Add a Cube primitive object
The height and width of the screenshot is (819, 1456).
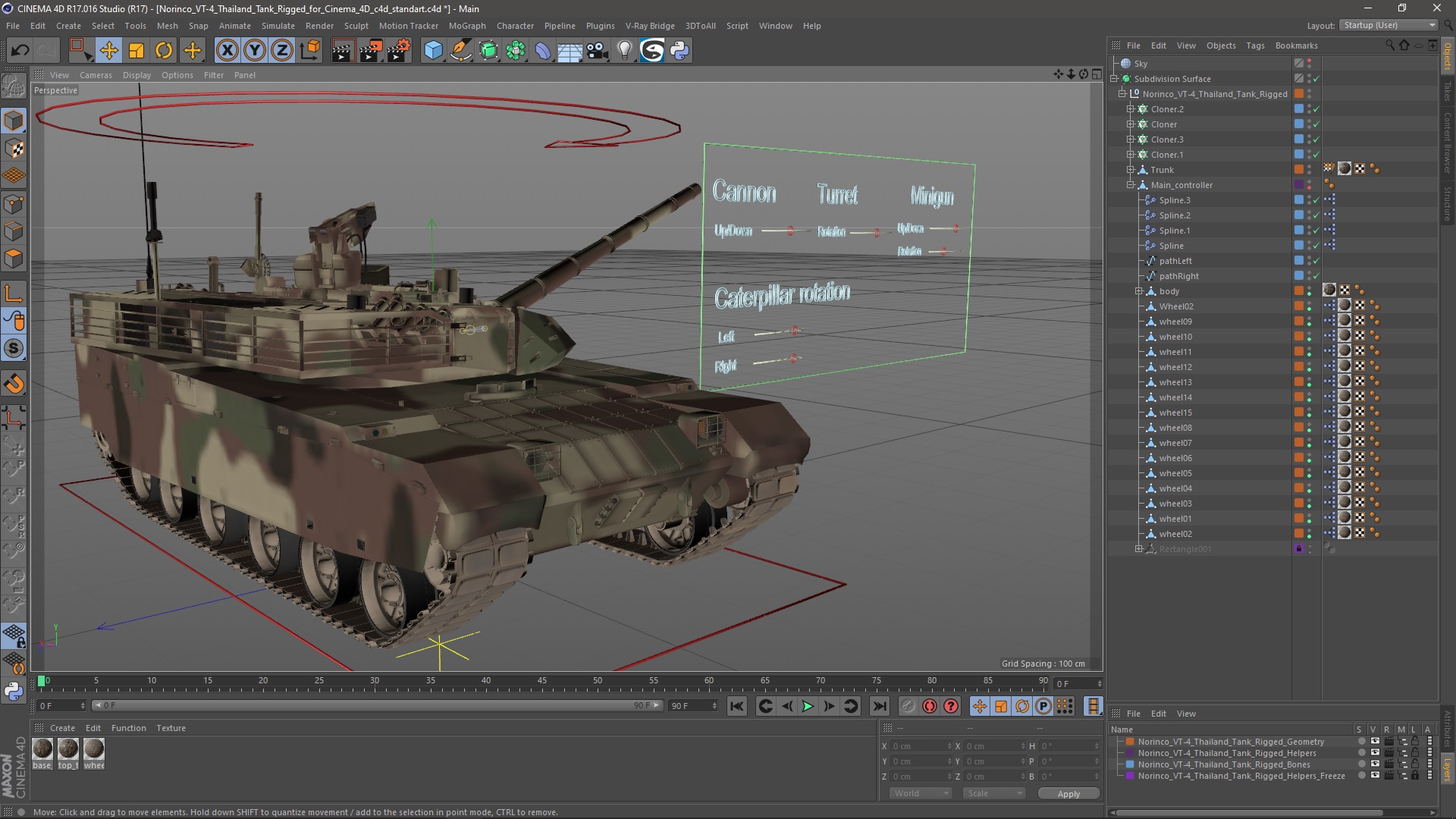tap(433, 51)
